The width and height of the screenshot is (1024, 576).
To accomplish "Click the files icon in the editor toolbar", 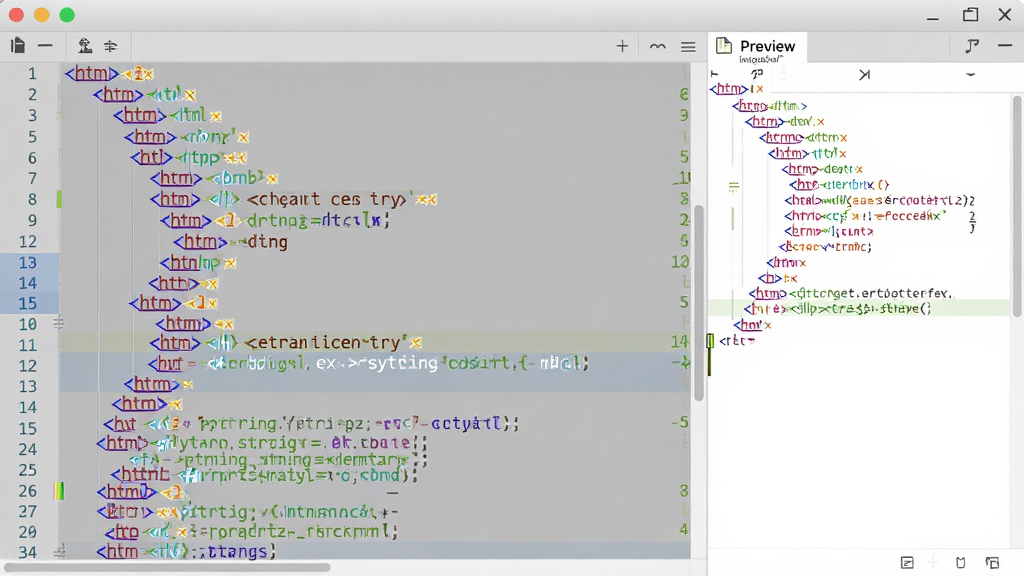I will (x=18, y=46).
